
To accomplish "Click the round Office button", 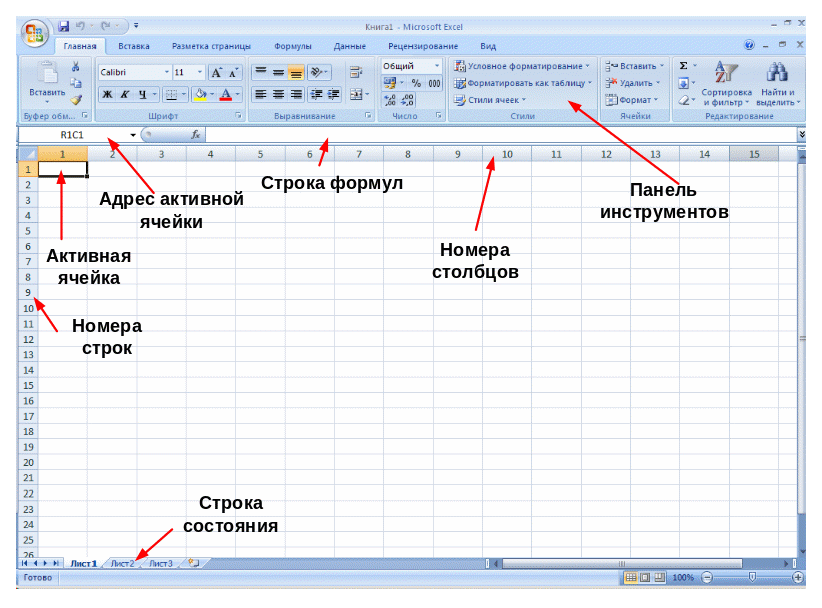I will click(35, 33).
